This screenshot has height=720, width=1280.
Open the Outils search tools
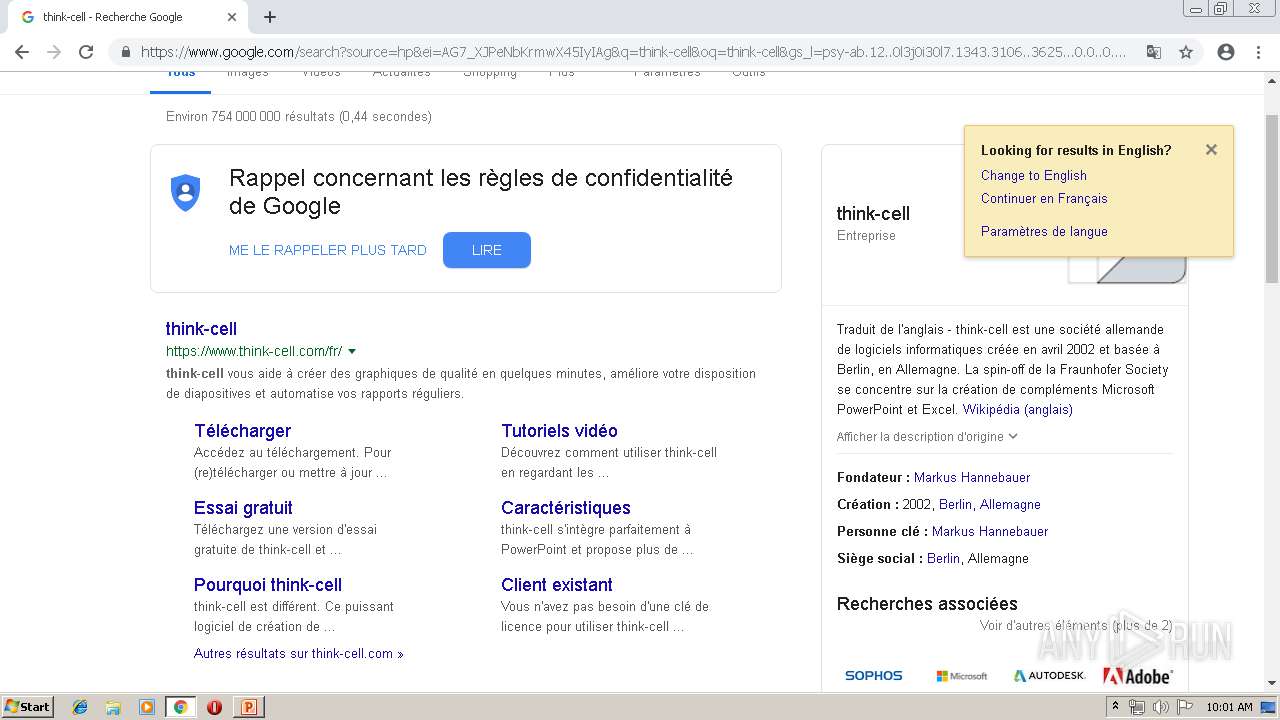(748, 74)
